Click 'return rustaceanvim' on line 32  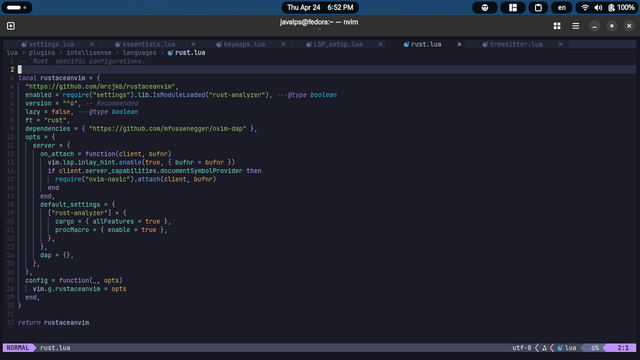(x=53, y=322)
